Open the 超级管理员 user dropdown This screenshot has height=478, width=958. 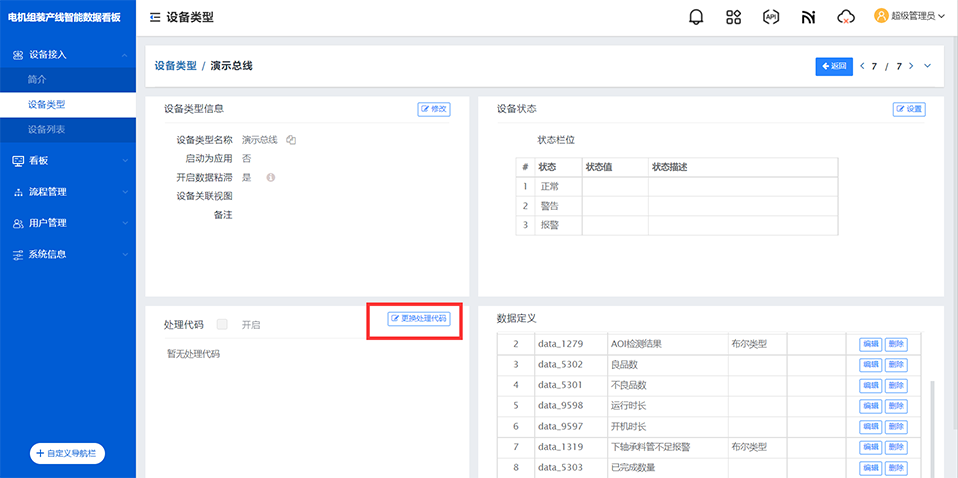(x=909, y=16)
